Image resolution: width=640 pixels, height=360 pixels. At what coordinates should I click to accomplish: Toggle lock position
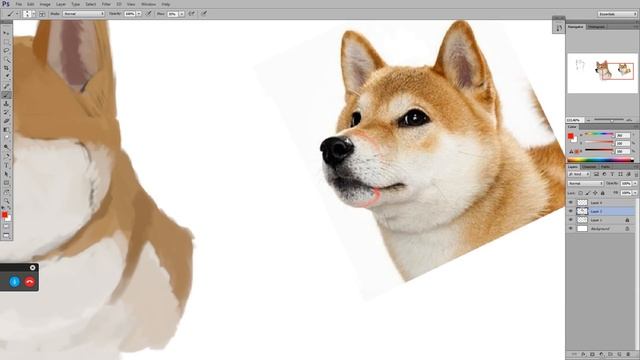pyautogui.click(x=595, y=193)
